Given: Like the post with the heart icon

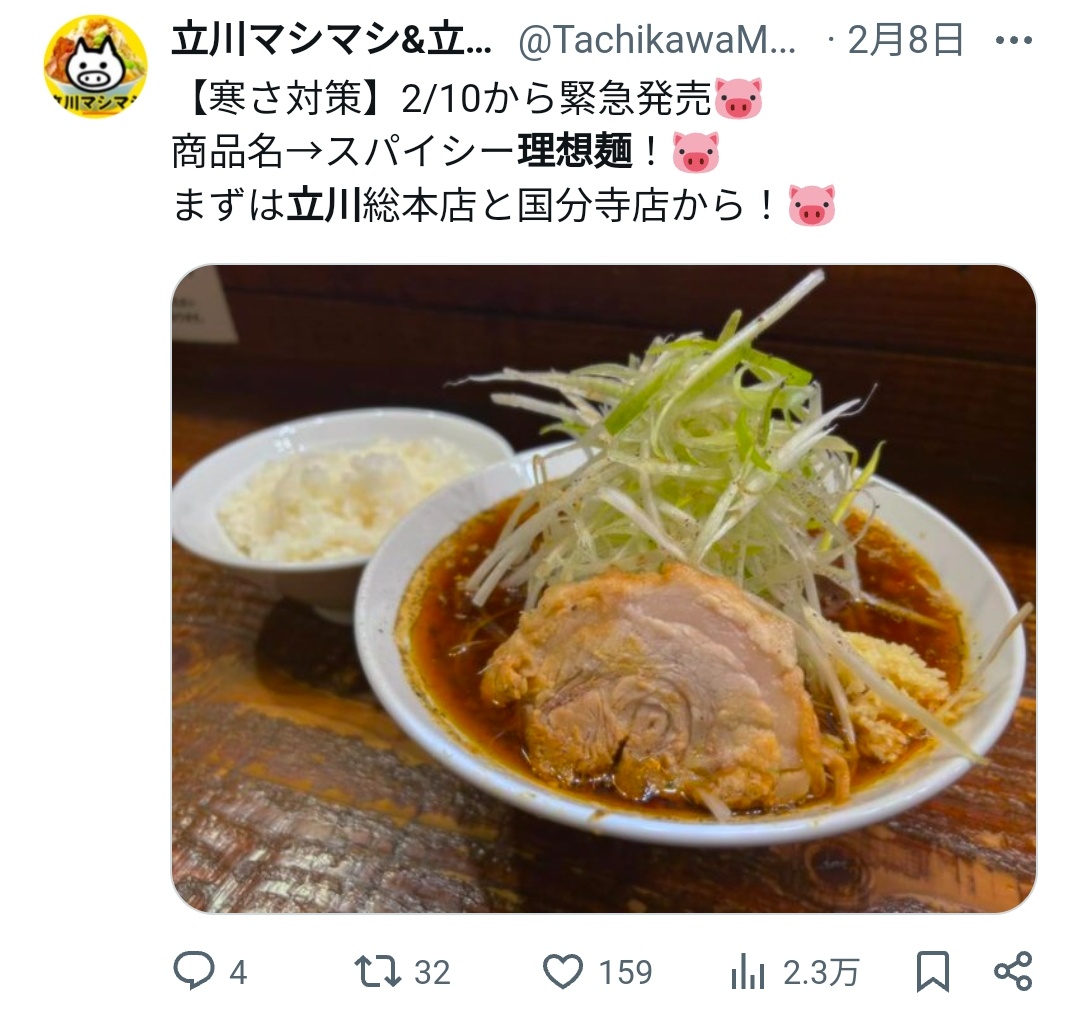Looking at the screenshot, I should click(563, 971).
